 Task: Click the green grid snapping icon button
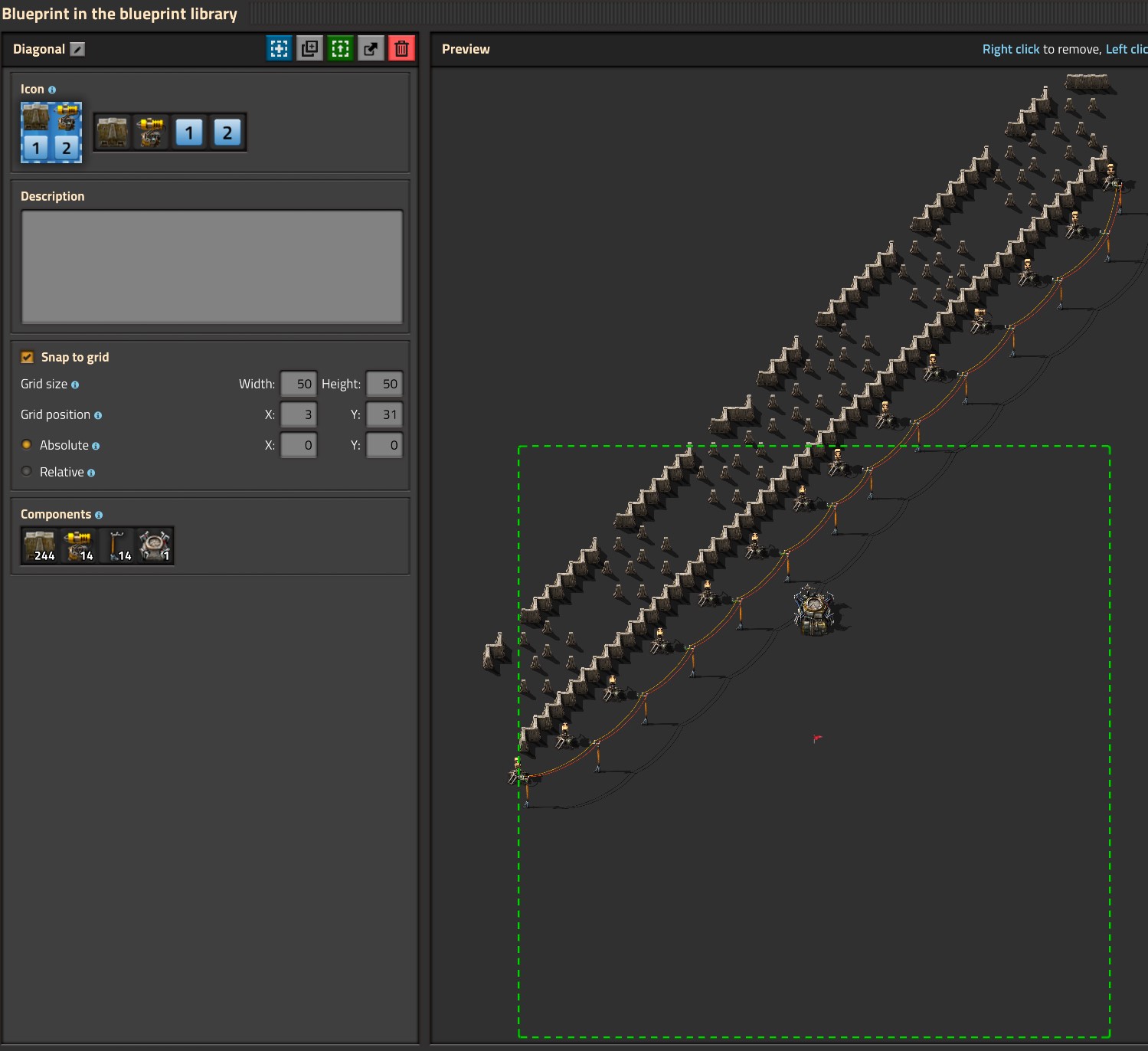(340, 49)
